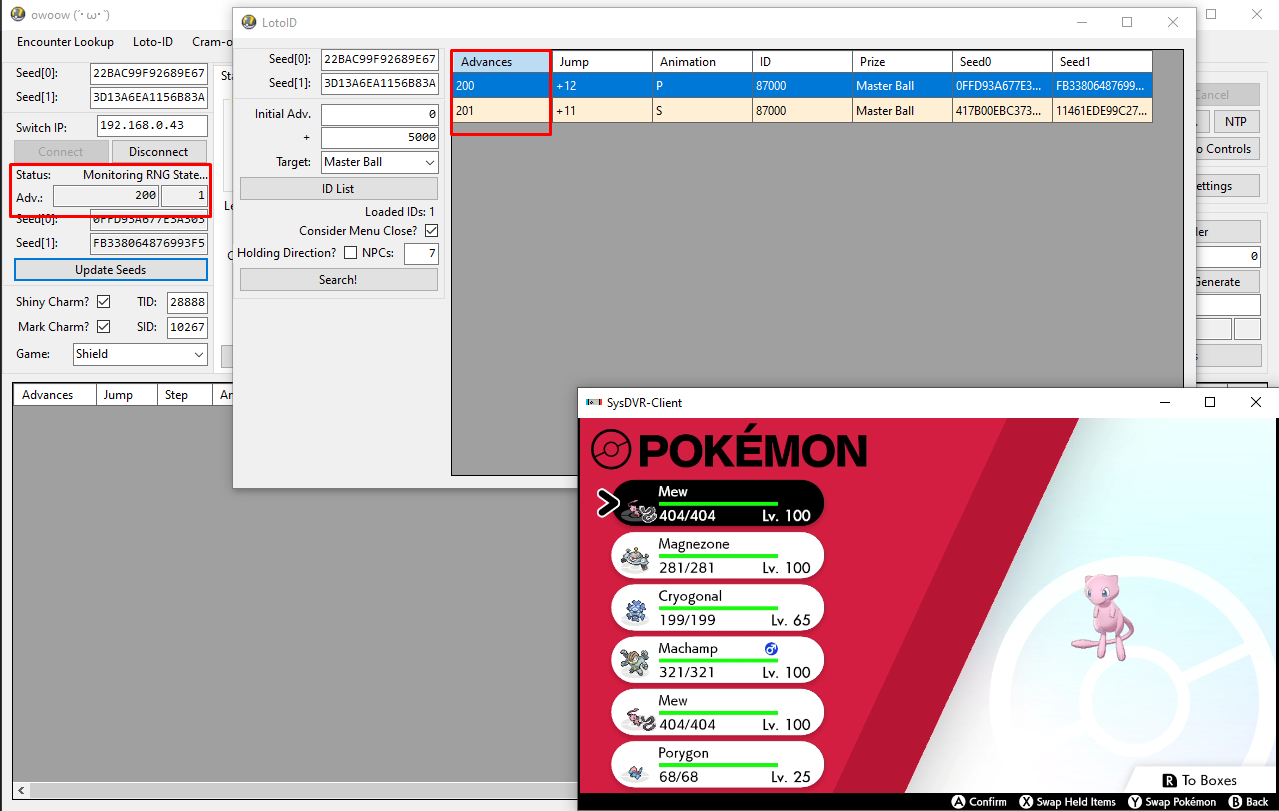Toggle the Shiny Charm checkbox
Image resolution: width=1279 pixels, height=811 pixels.
pos(103,302)
